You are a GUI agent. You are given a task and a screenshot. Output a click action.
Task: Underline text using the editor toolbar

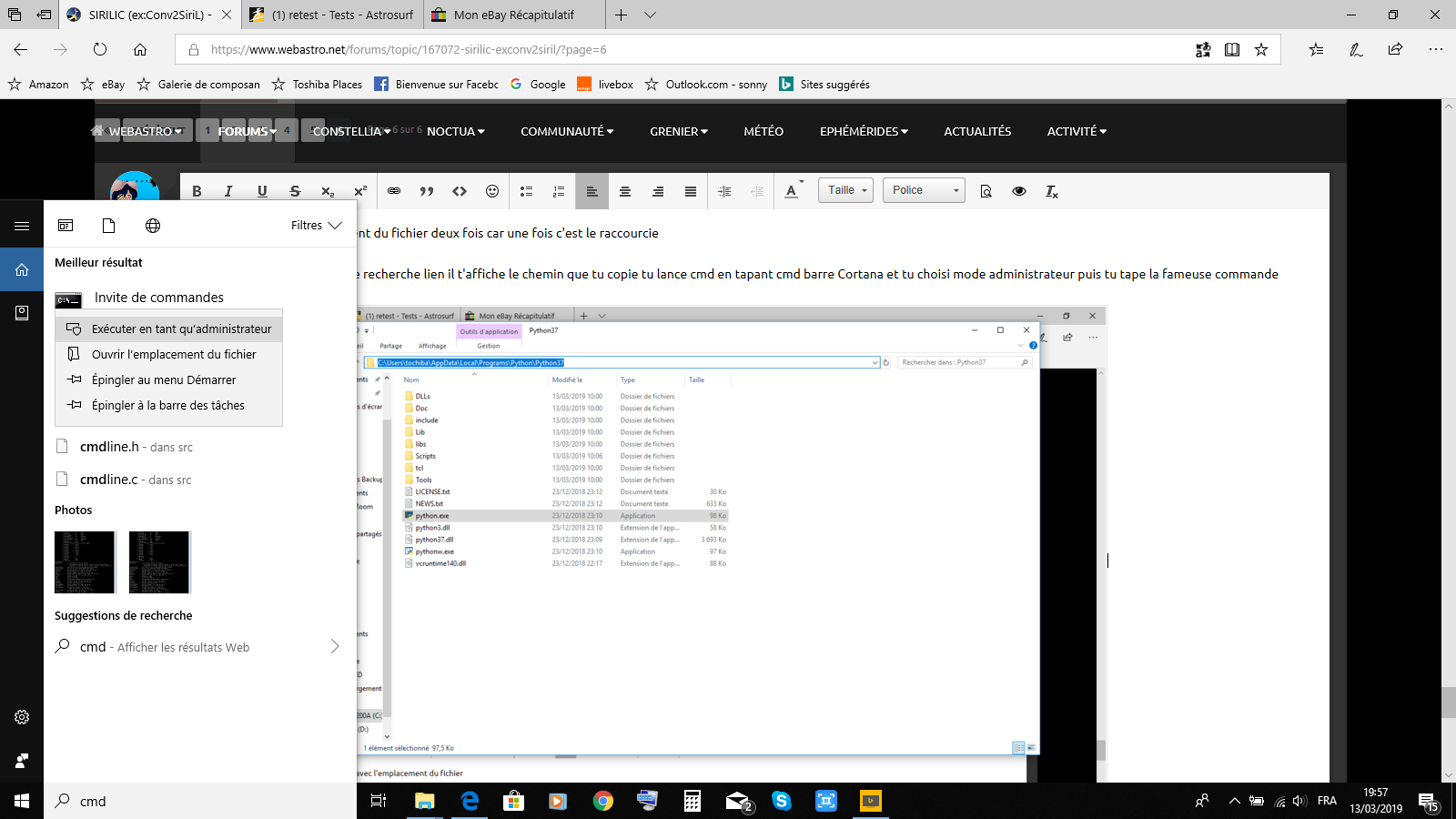click(x=262, y=191)
